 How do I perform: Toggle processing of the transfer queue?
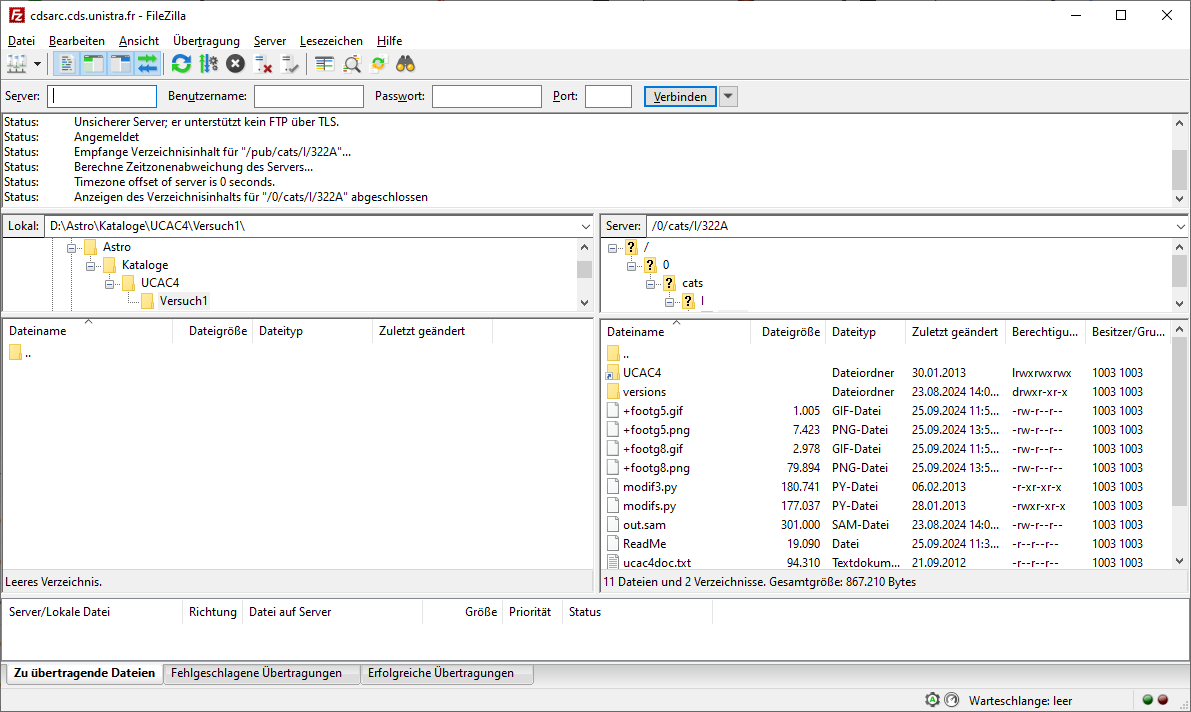click(208, 65)
